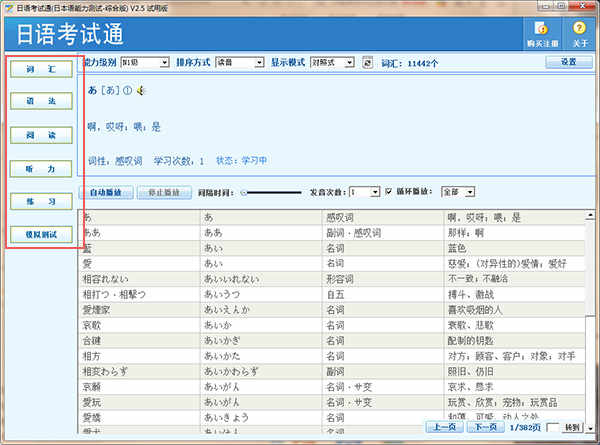The height and width of the screenshot is (445, 600).
Task: Expand the 发音次数 count dropdown
Action: point(364,191)
